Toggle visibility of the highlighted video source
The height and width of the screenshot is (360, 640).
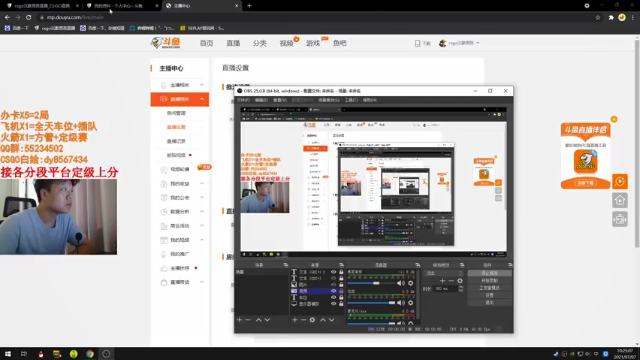click(333, 291)
